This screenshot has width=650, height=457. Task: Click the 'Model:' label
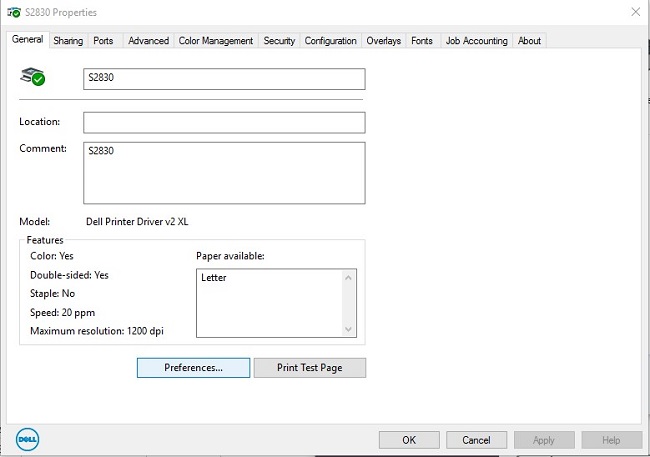tap(34, 221)
